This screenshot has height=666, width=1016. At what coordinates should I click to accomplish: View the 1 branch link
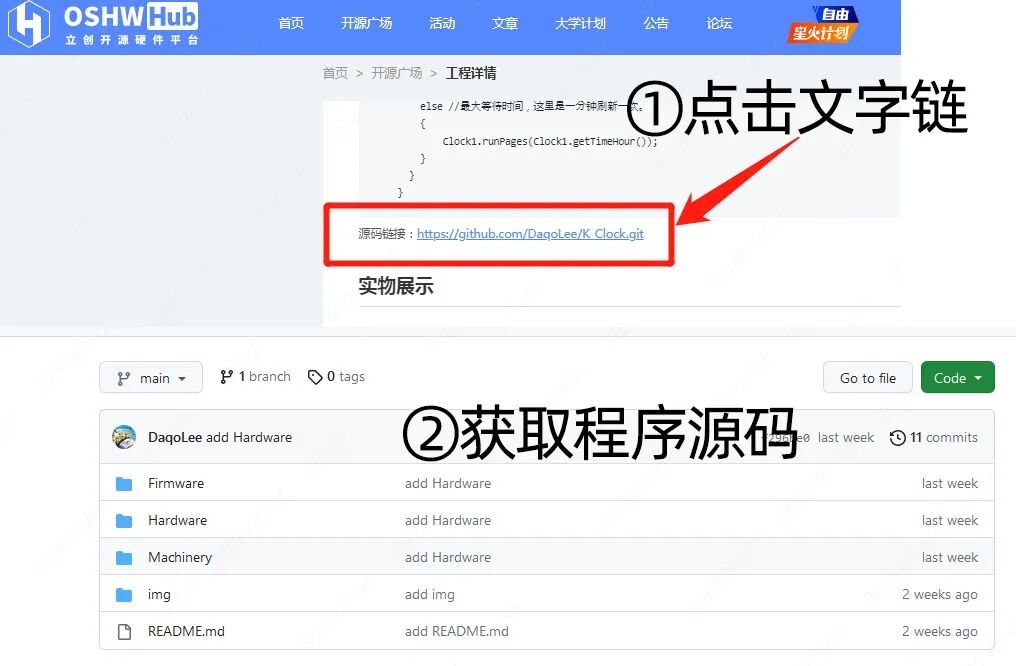click(x=256, y=377)
